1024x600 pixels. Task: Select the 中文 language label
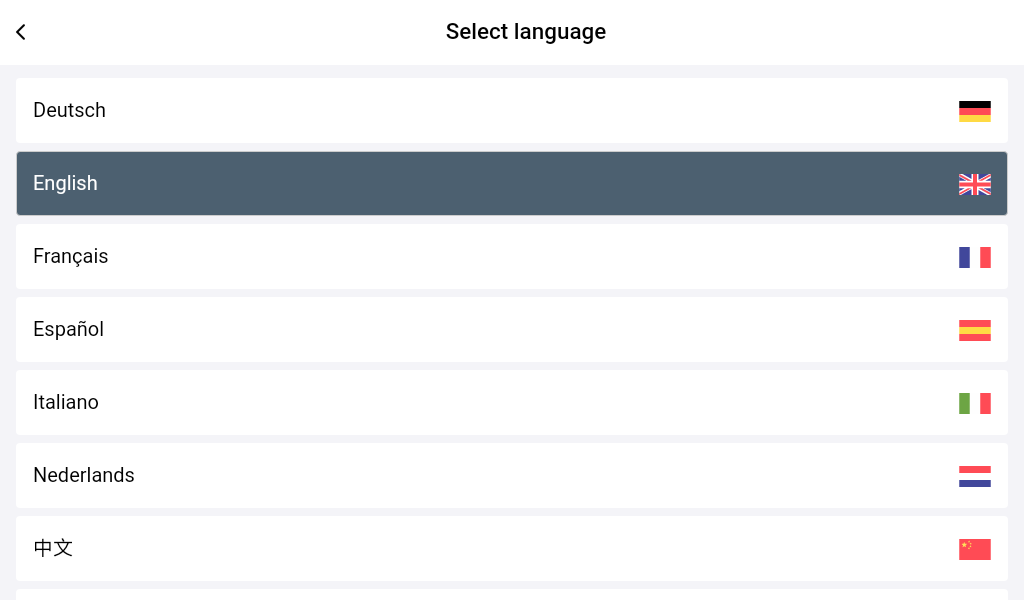(x=53, y=548)
